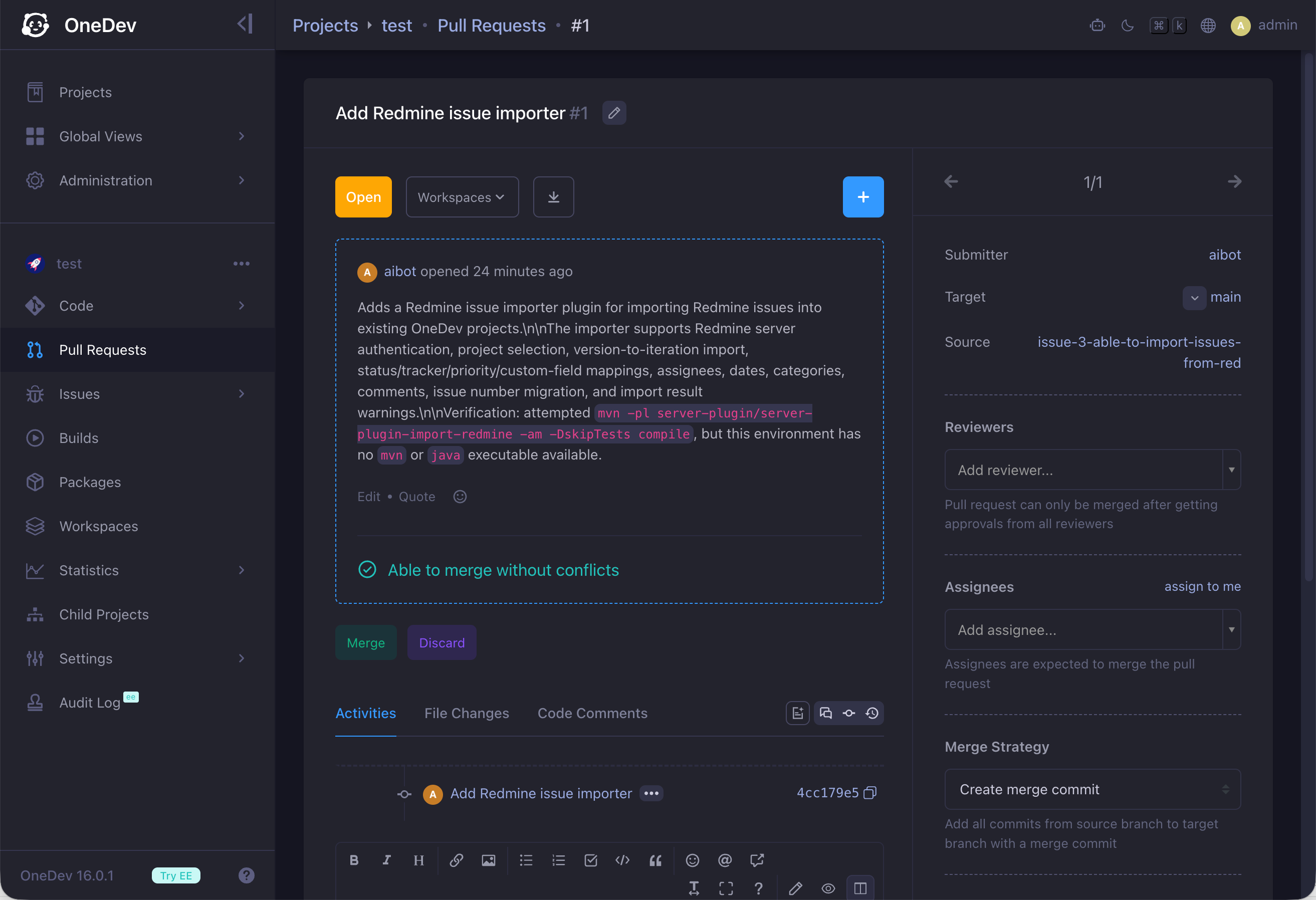Toggle showing commits in activities
Screen dimensions: 1316x900
click(849, 713)
